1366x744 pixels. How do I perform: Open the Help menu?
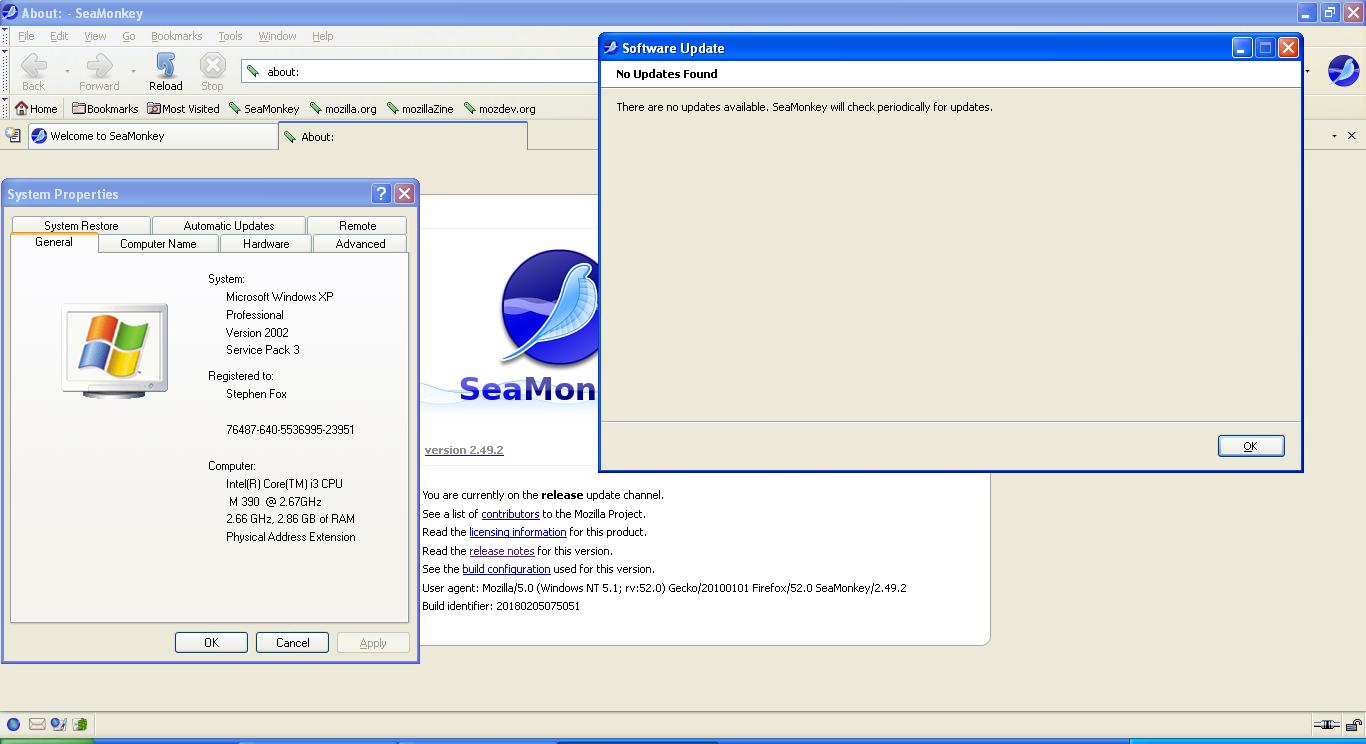[322, 36]
